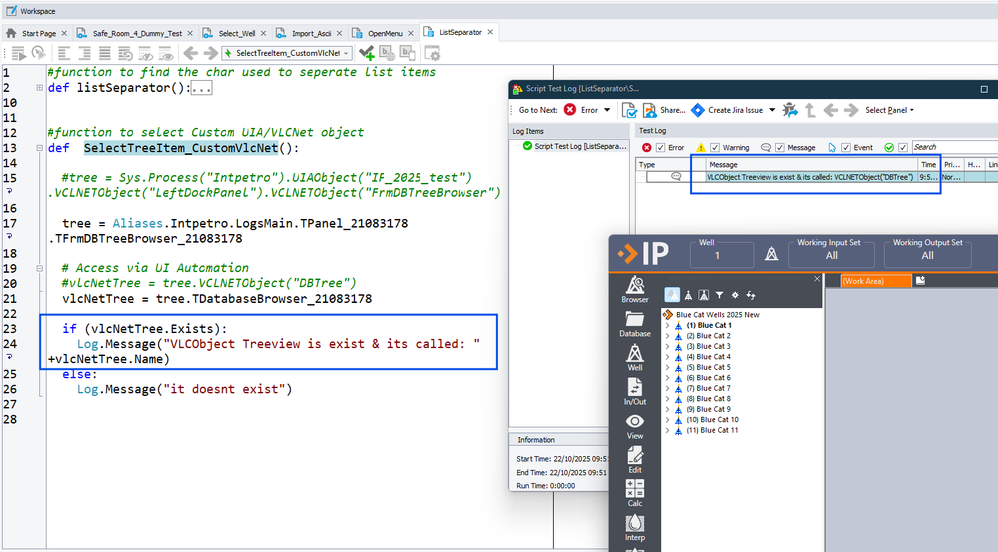Viewport: 998px width, 552px height.
Task: Toggle the Warning filter checkbox
Action: (714, 148)
